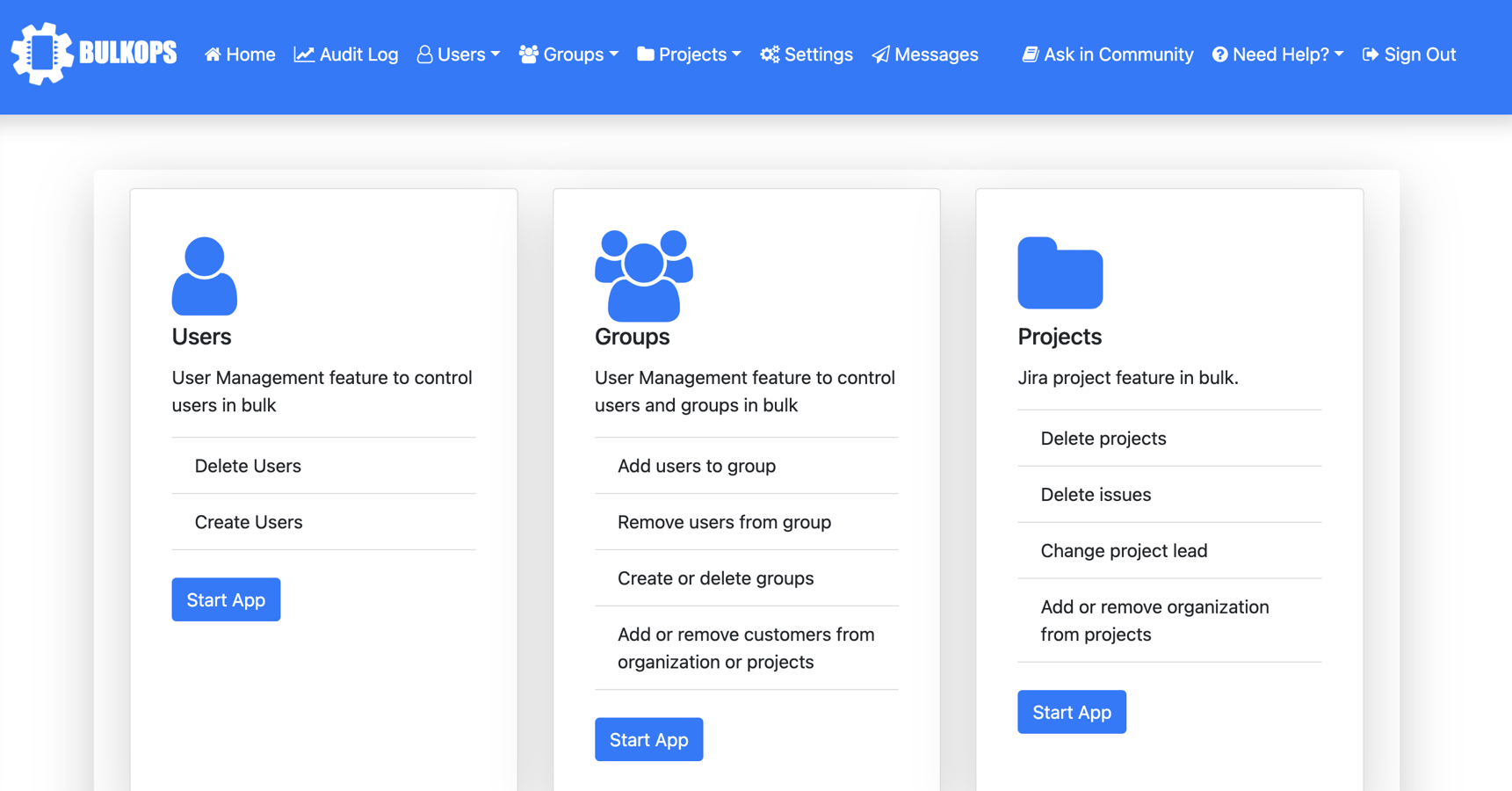Screen dimensions: 1512x791
Task: Open the Settings menu item
Action: coord(807,54)
